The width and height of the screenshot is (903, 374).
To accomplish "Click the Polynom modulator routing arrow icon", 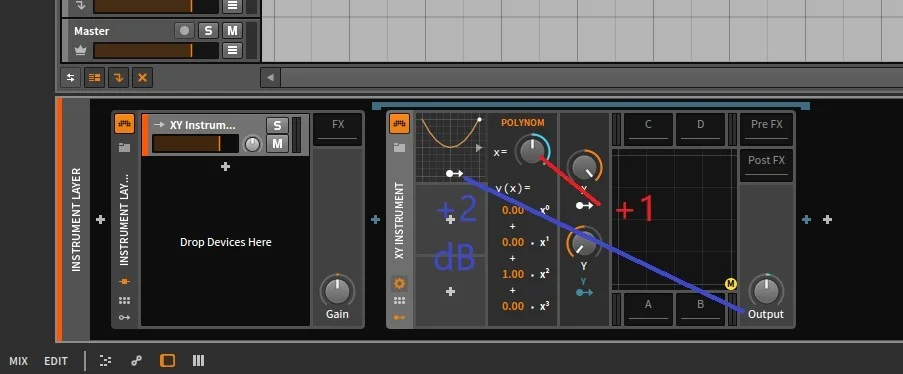I will [x=454, y=173].
